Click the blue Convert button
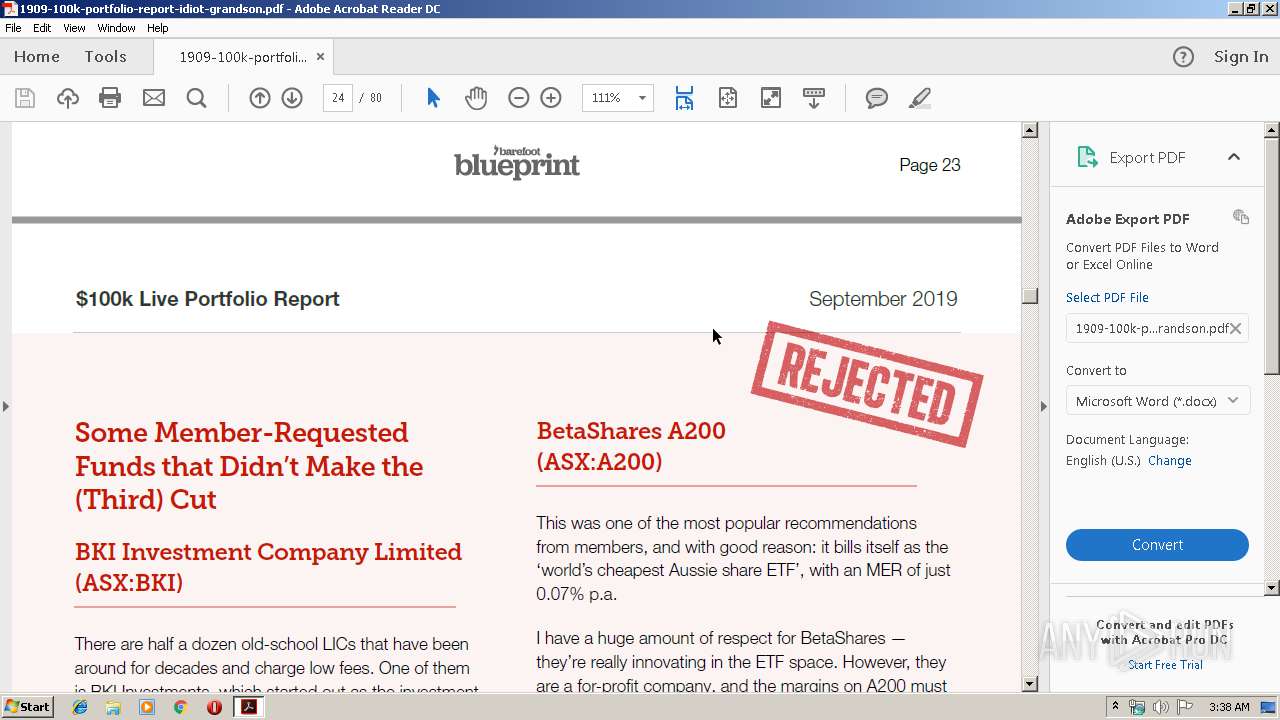Viewport: 1280px width, 720px height. 1157,545
